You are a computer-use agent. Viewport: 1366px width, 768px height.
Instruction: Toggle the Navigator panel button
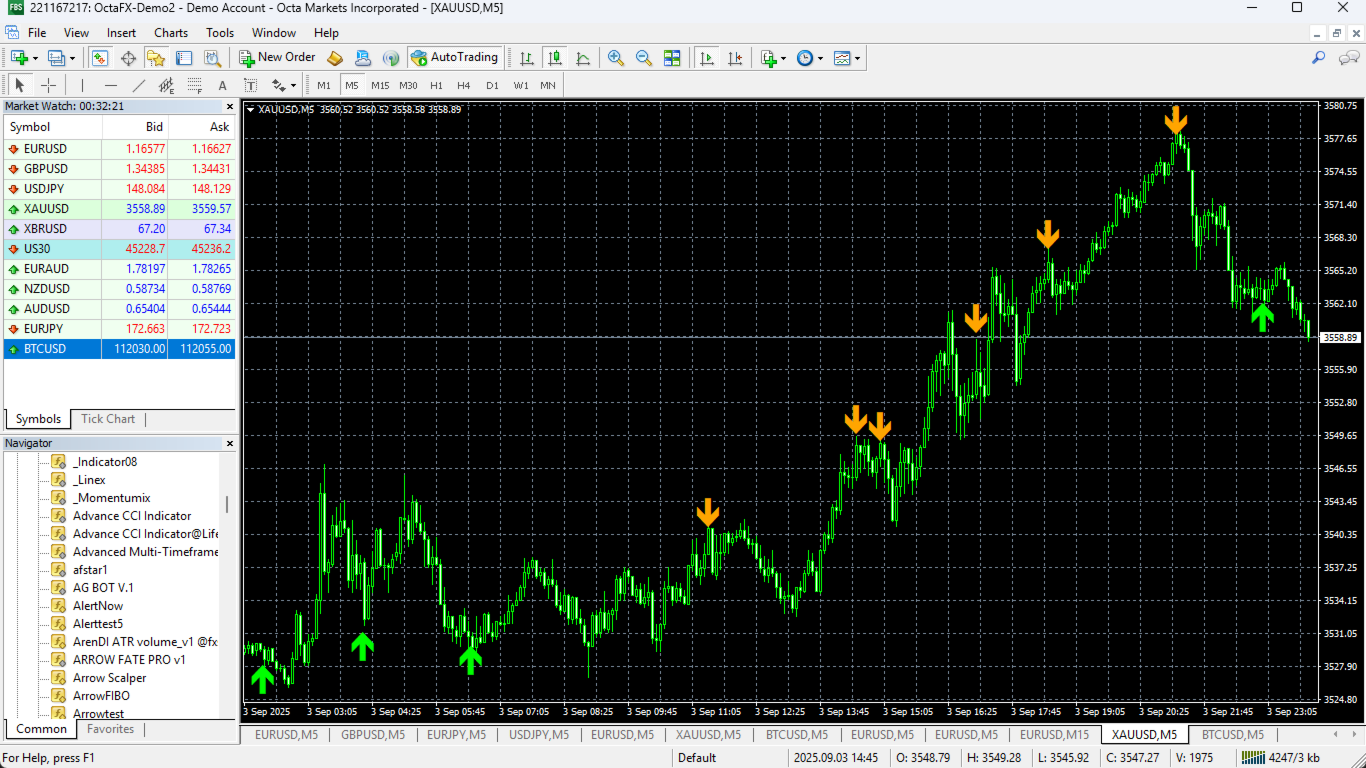pos(156,58)
